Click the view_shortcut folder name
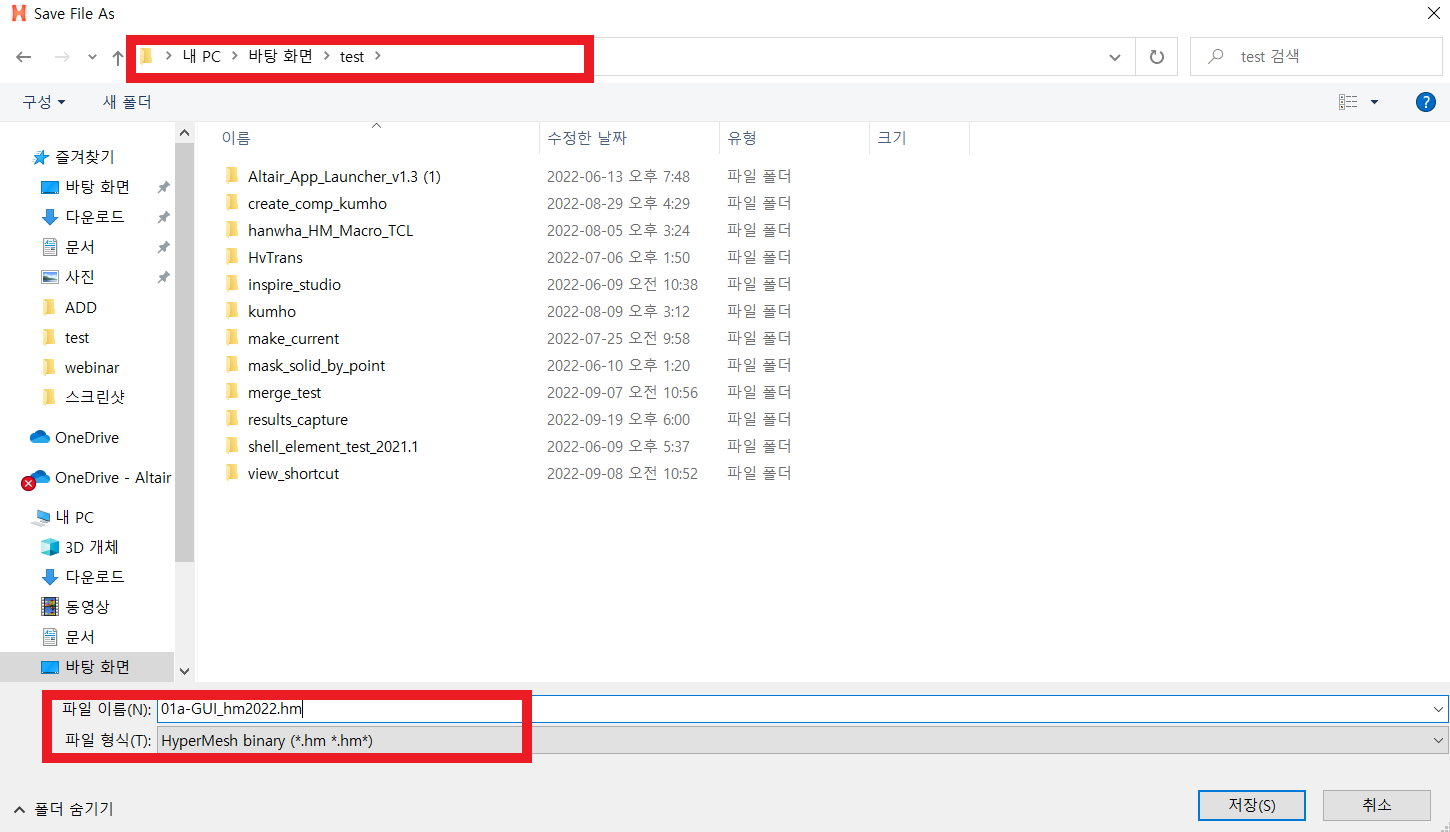The height and width of the screenshot is (832, 1450). pos(294,474)
